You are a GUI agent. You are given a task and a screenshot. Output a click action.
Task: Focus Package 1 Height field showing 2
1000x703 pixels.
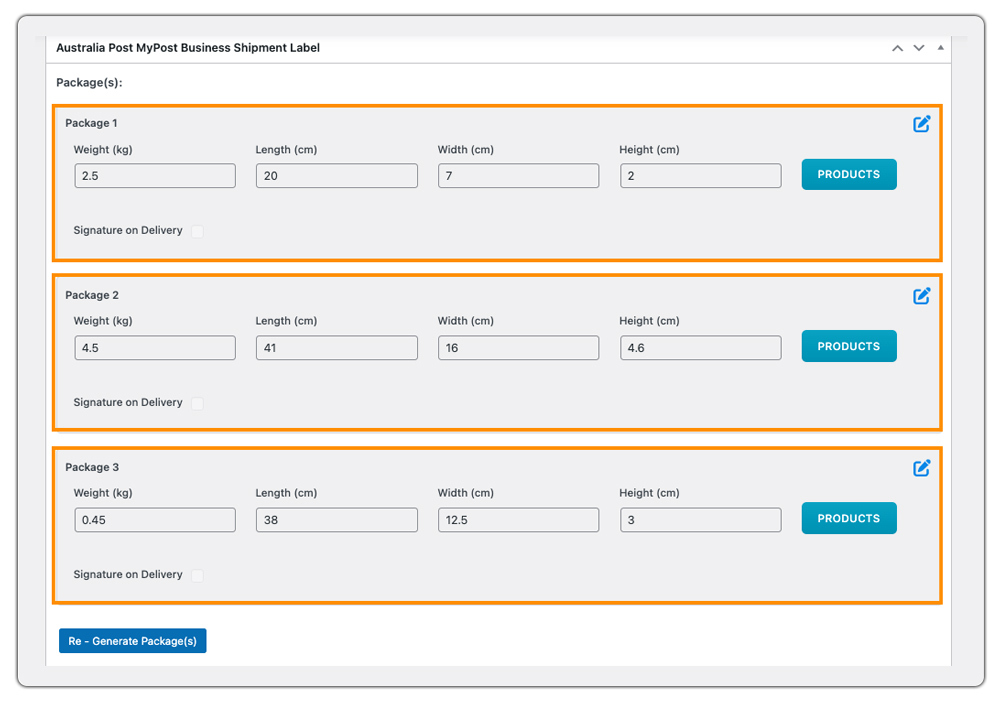click(x=700, y=175)
